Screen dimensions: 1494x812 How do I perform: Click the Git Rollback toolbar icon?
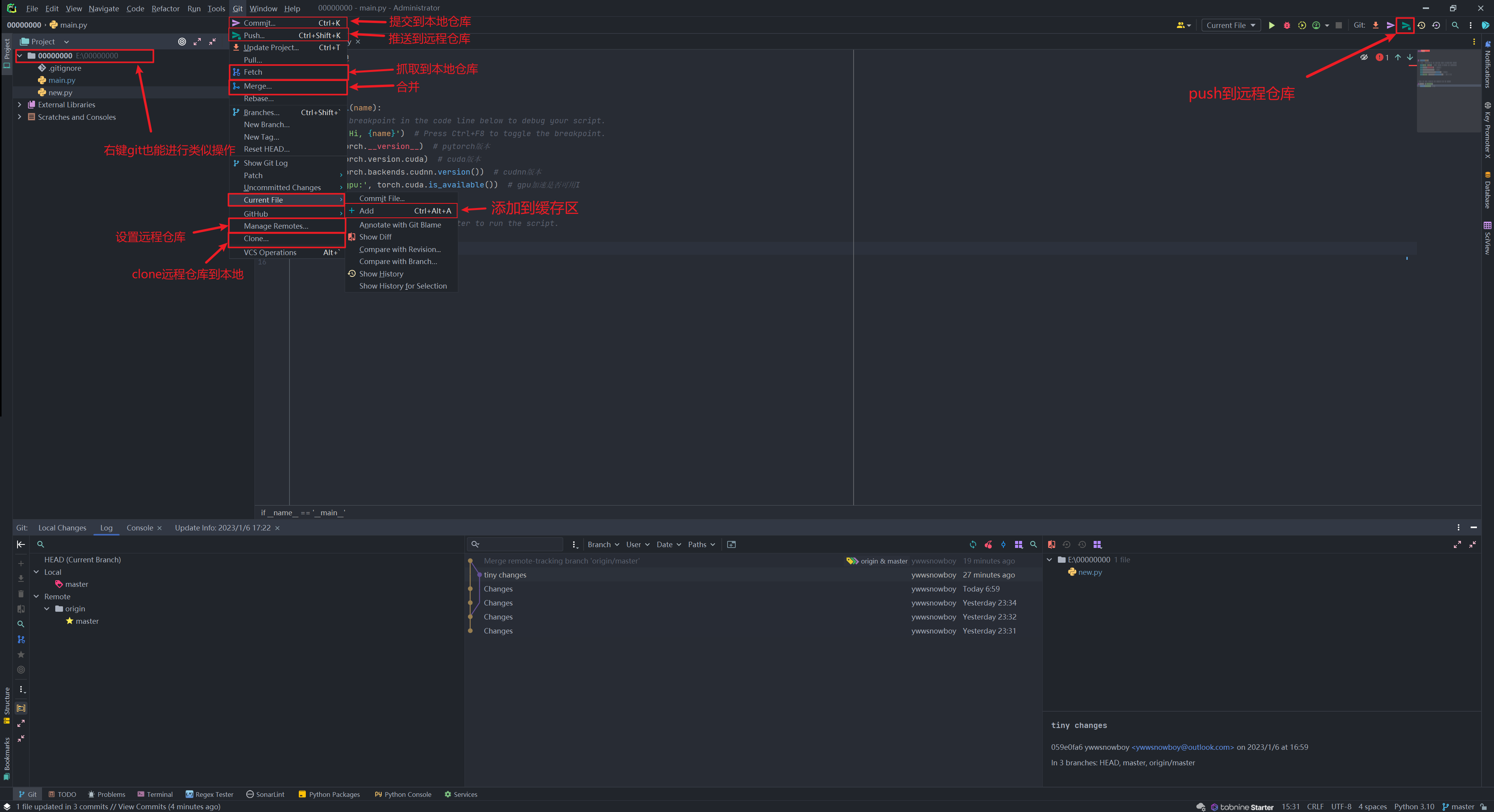pyautogui.click(x=1436, y=26)
